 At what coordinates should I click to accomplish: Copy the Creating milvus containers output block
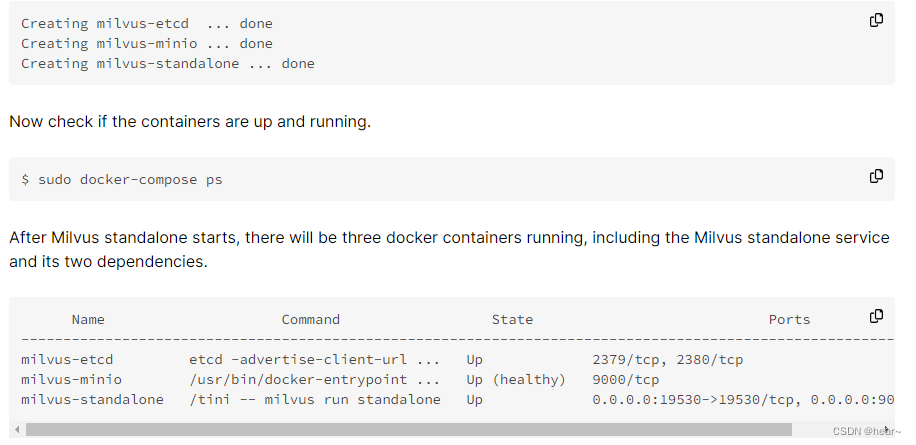tap(876, 20)
